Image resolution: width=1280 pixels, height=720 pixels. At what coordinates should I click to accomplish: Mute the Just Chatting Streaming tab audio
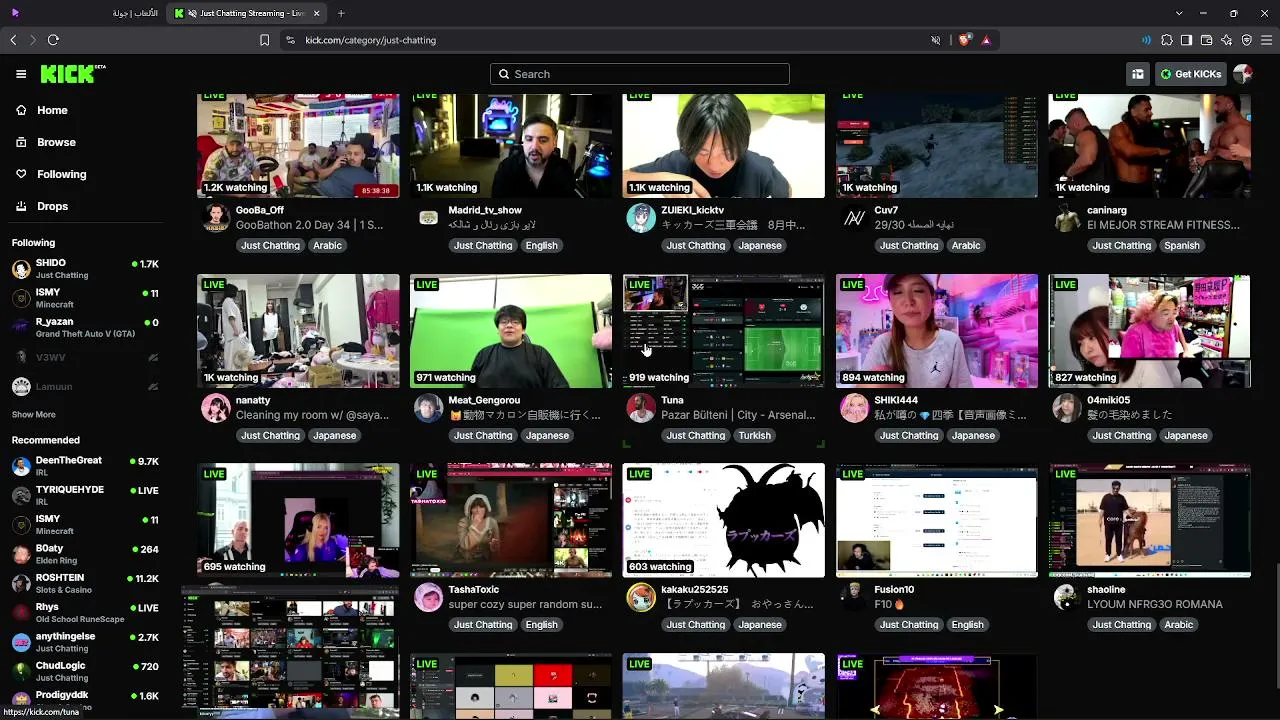pos(192,13)
